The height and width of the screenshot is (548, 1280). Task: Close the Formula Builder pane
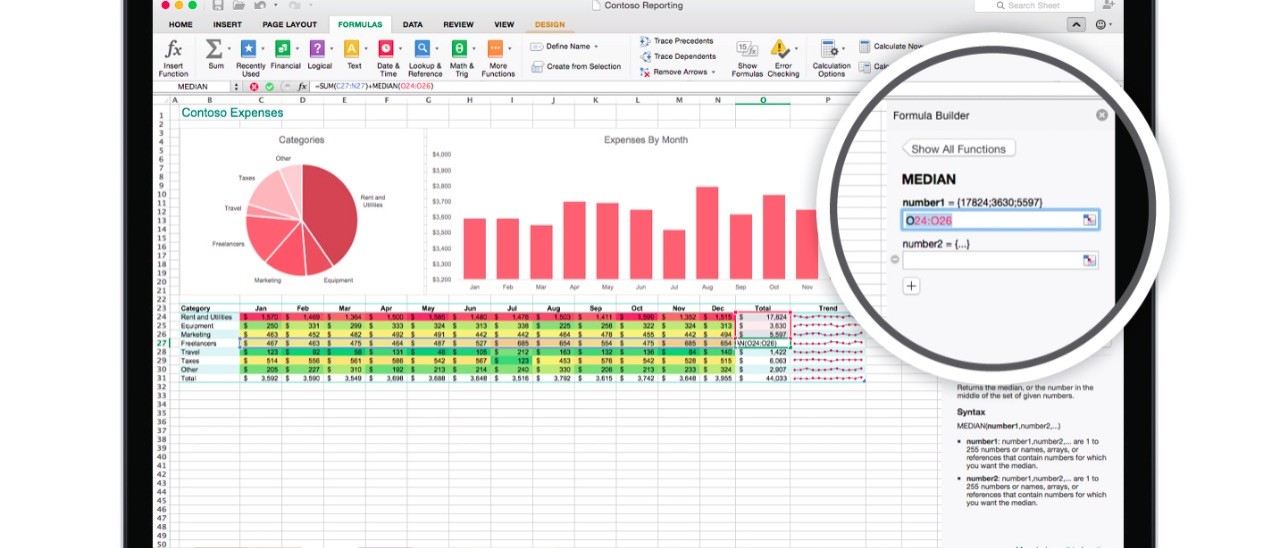[1102, 115]
